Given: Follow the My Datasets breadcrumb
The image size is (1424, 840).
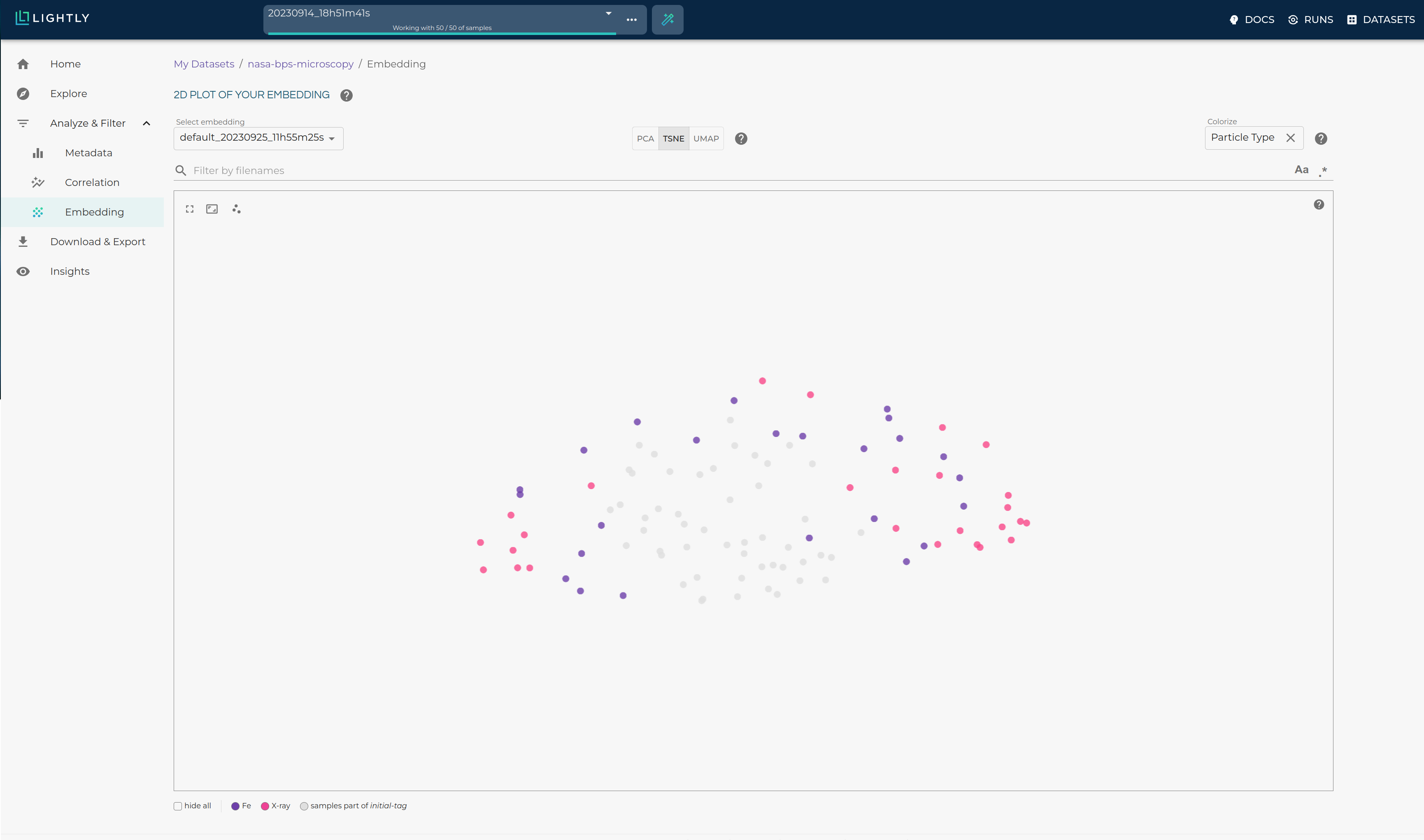Looking at the screenshot, I should [204, 64].
